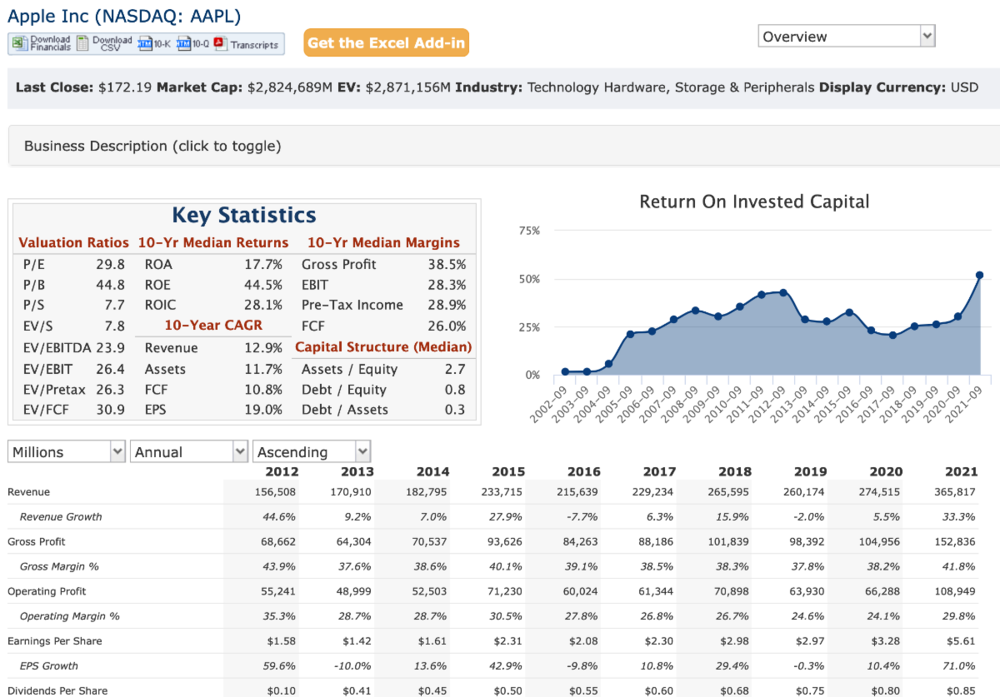This screenshot has height=697, width=1000.
Task: Click the Return On Invested Capital chart title
Action: tap(754, 202)
